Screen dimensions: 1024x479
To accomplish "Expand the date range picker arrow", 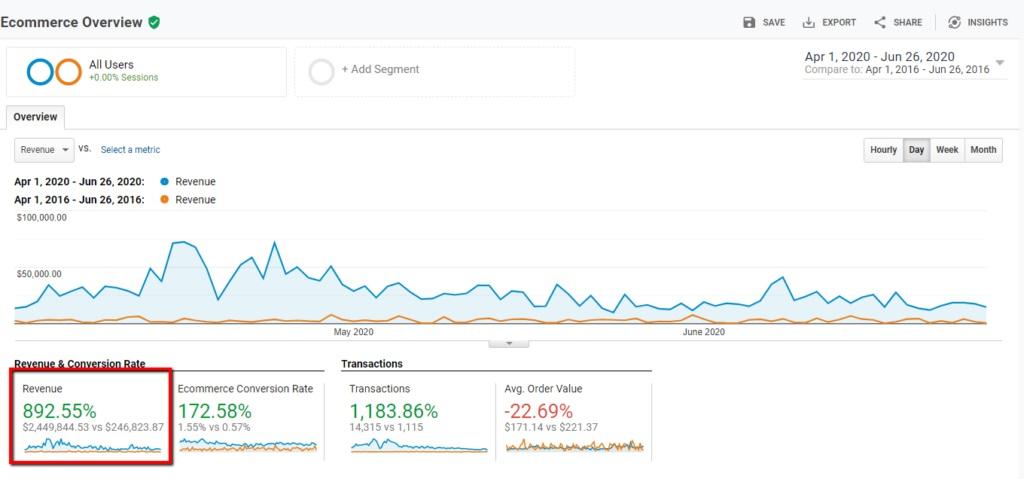I will click(999, 63).
